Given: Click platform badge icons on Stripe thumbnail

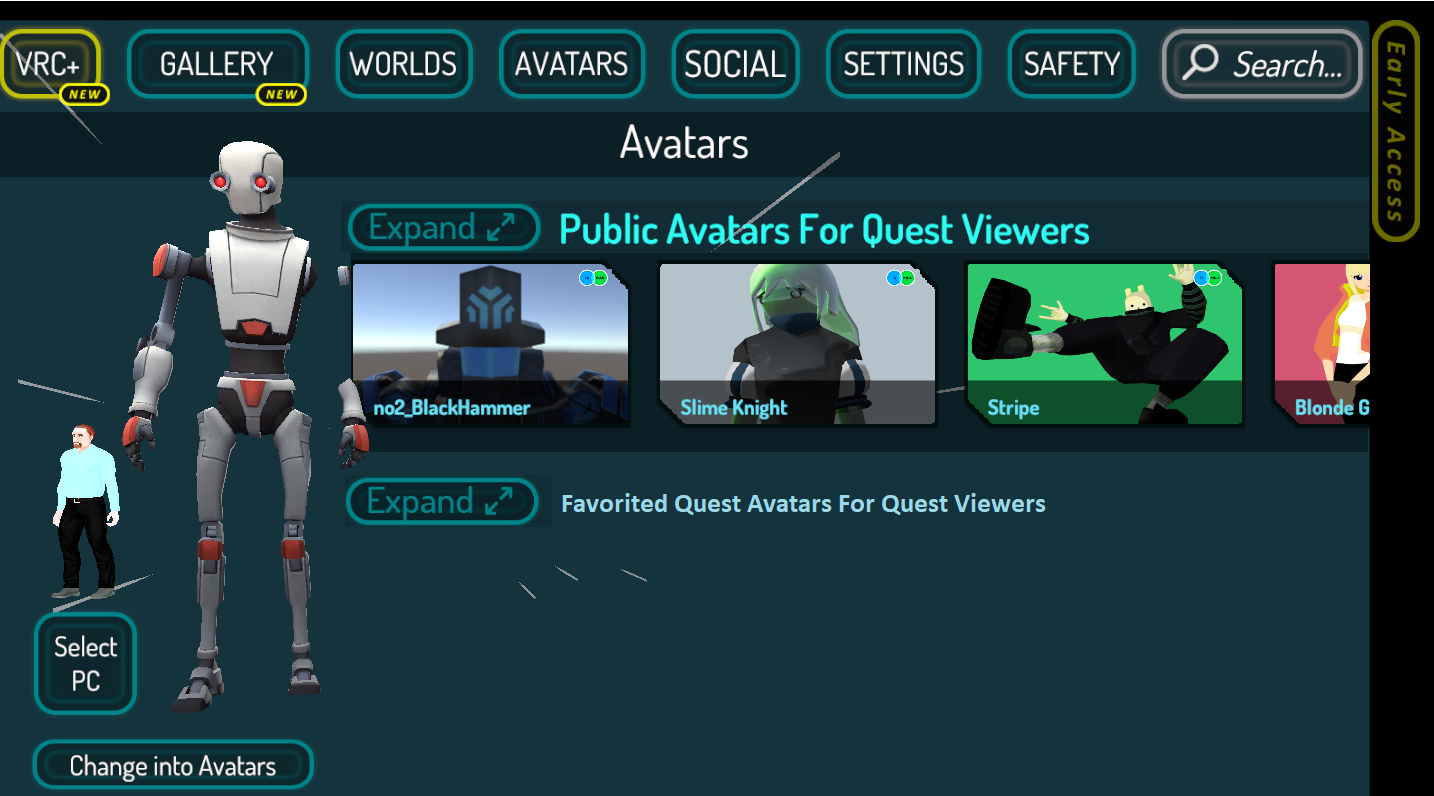Looking at the screenshot, I should pyautogui.click(x=1208, y=278).
